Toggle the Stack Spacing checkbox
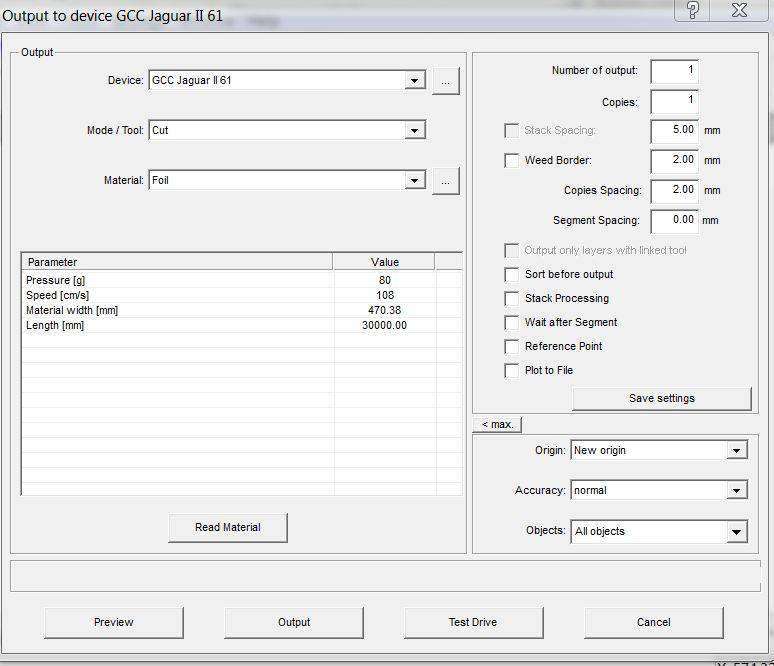This screenshot has height=666, width=774. tap(511, 131)
